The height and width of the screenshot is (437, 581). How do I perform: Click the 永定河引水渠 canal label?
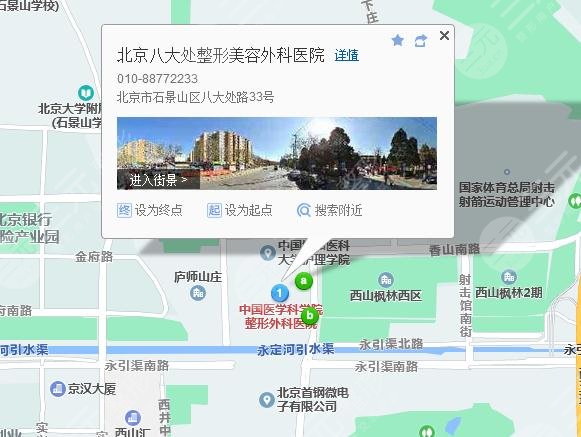[x=295, y=350]
